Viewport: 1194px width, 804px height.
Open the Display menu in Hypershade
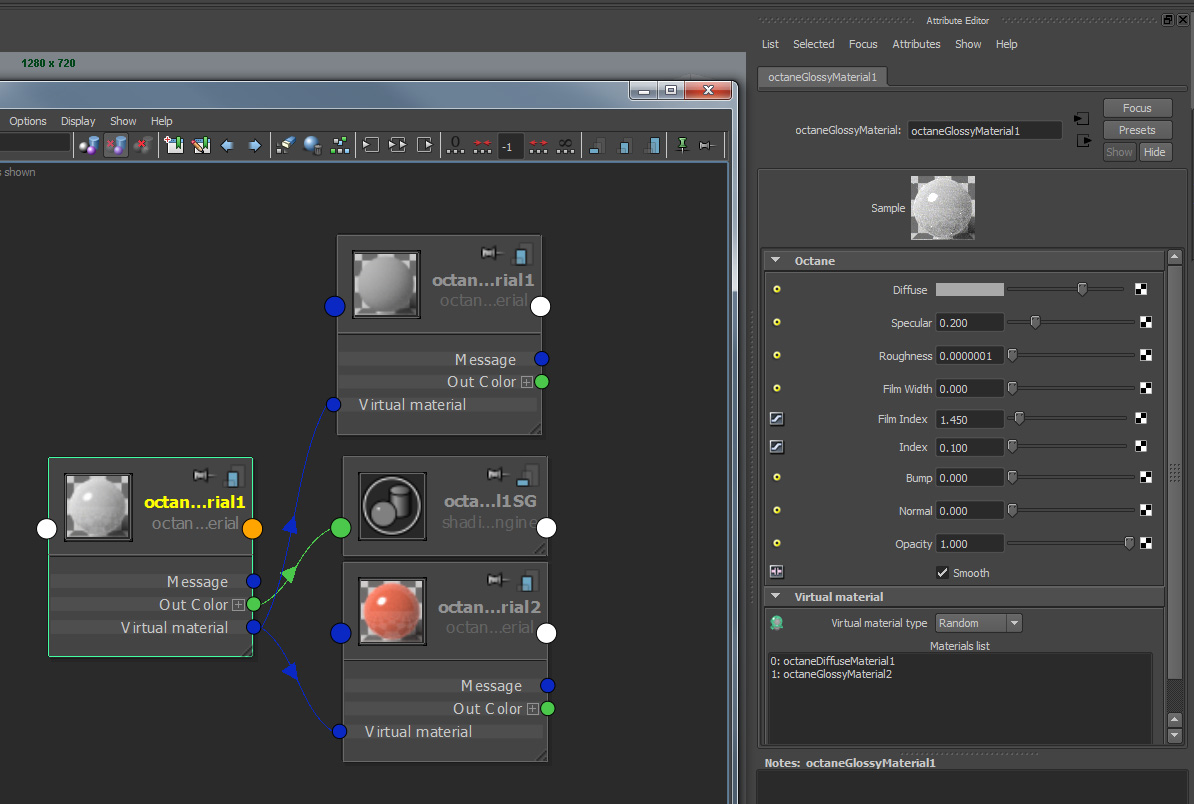pyautogui.click(x=78, y=121)
